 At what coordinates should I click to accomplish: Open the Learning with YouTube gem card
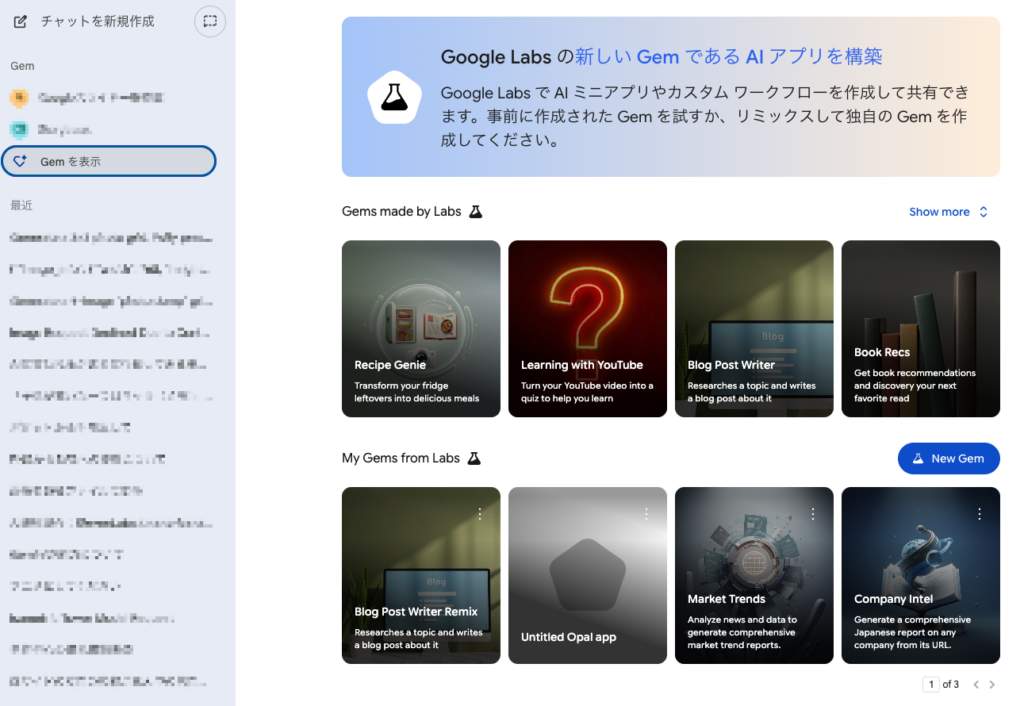pyautogui.click(x=587, y=328)
